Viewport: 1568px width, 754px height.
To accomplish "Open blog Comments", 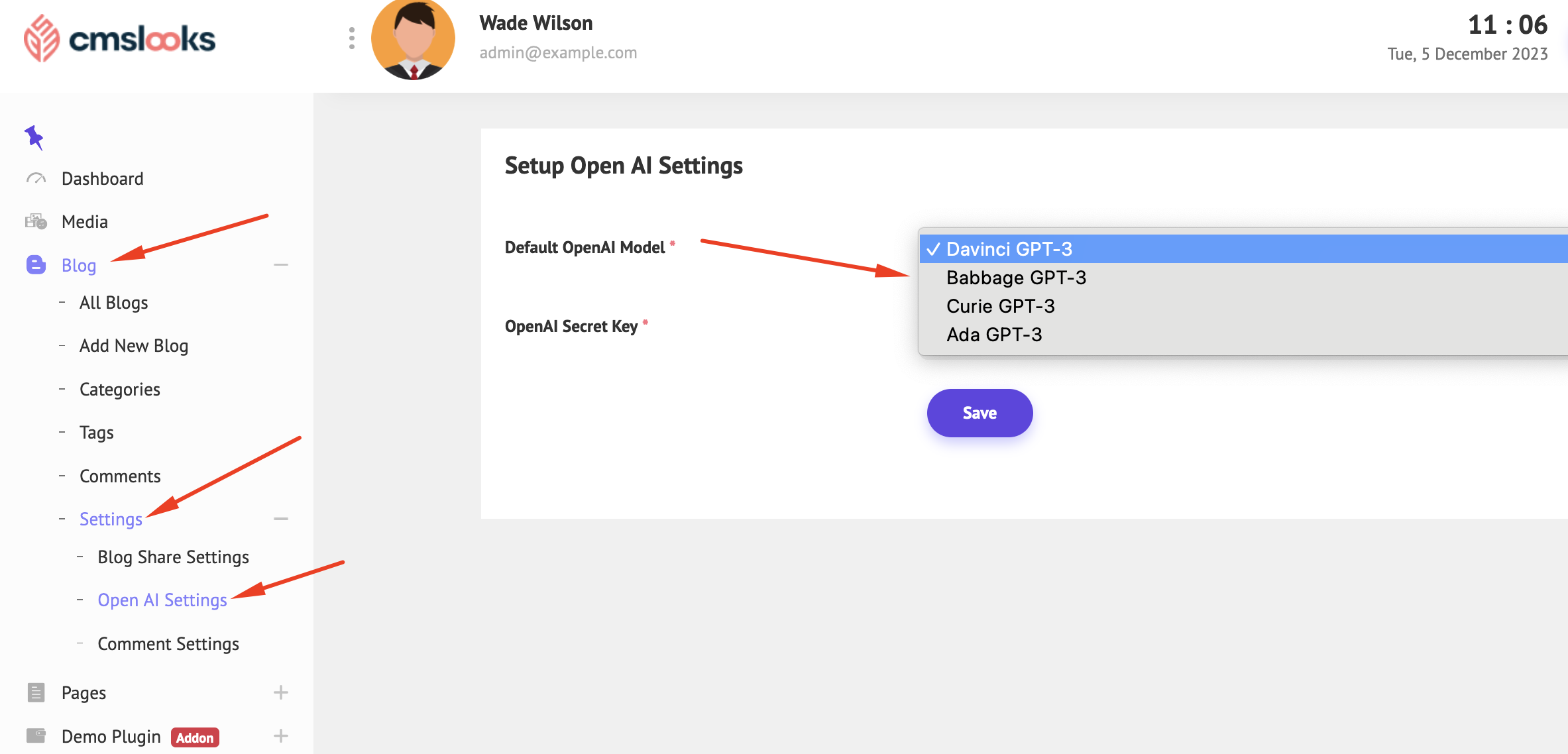I will 119,476.
